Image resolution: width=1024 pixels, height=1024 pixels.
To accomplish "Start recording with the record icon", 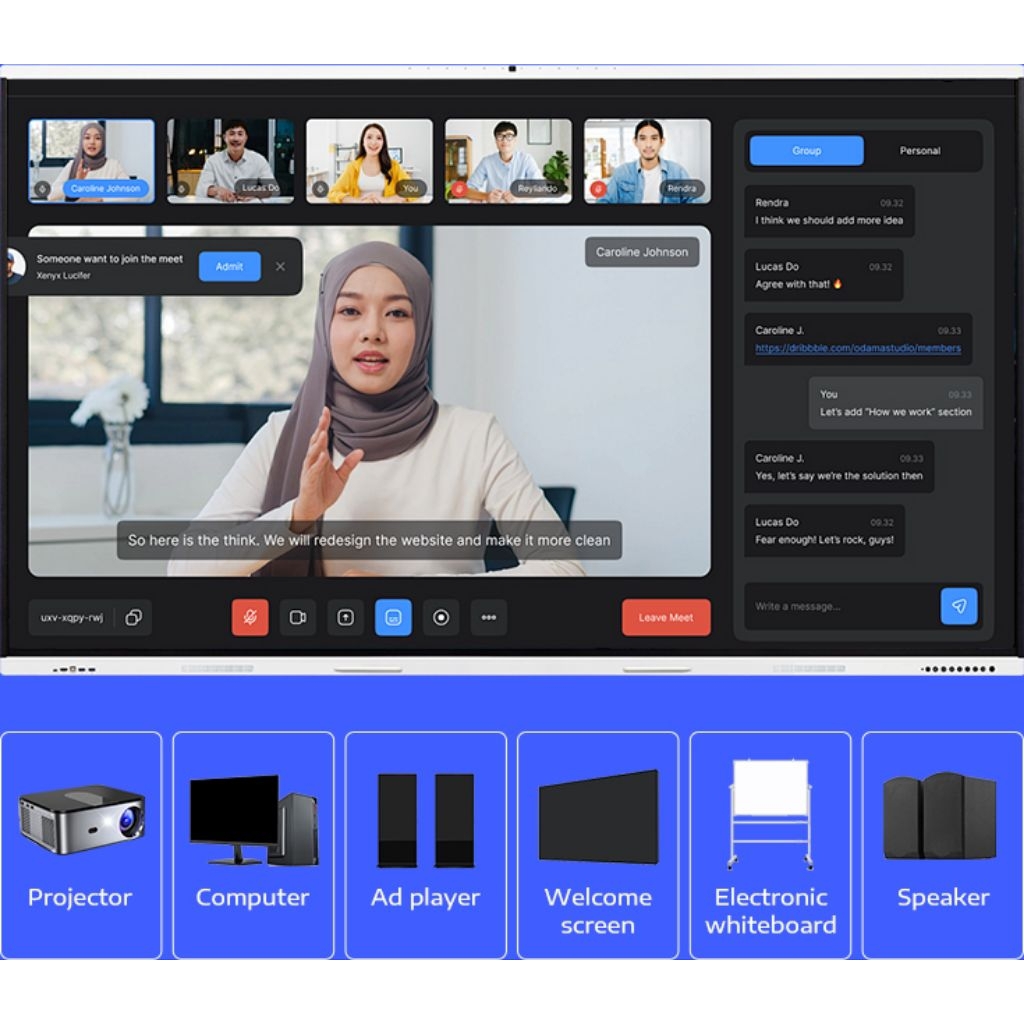I will 441,617.
